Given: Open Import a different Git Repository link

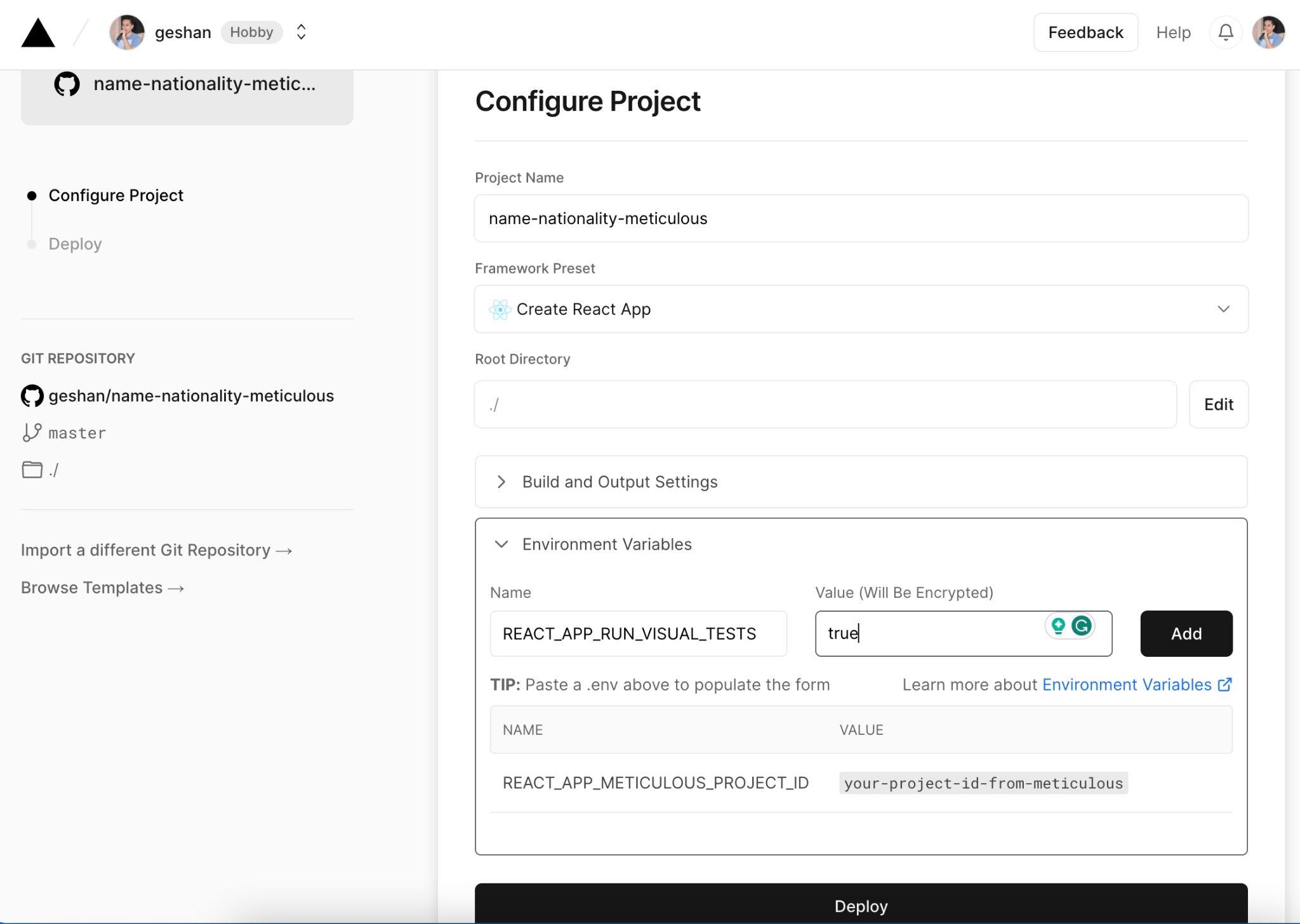Looking at the screenshot, I should coord(156,550).
